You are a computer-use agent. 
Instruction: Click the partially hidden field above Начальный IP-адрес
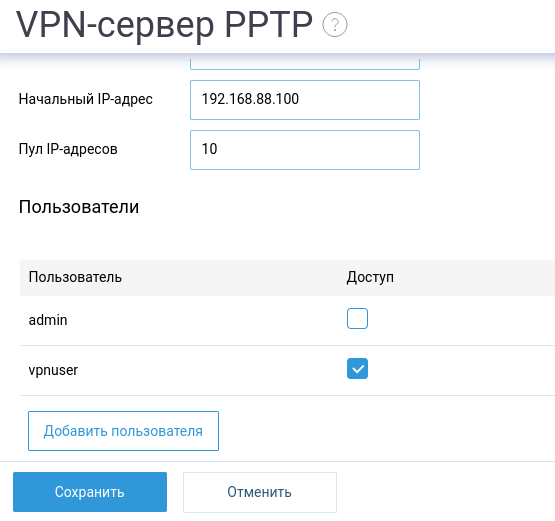click(x=305, y=63)
